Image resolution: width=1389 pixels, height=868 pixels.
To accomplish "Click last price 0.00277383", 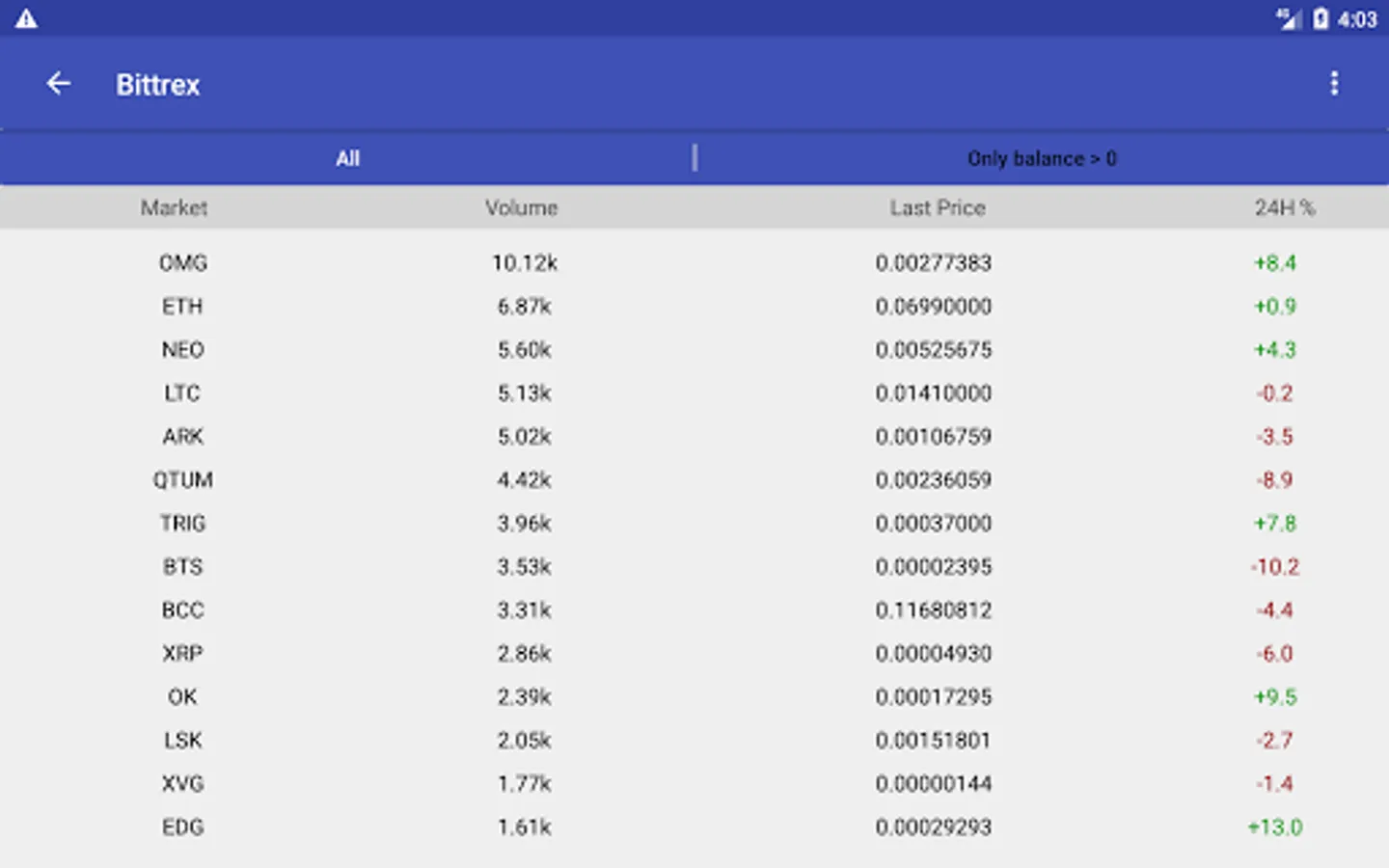I will tap(934, 262).
